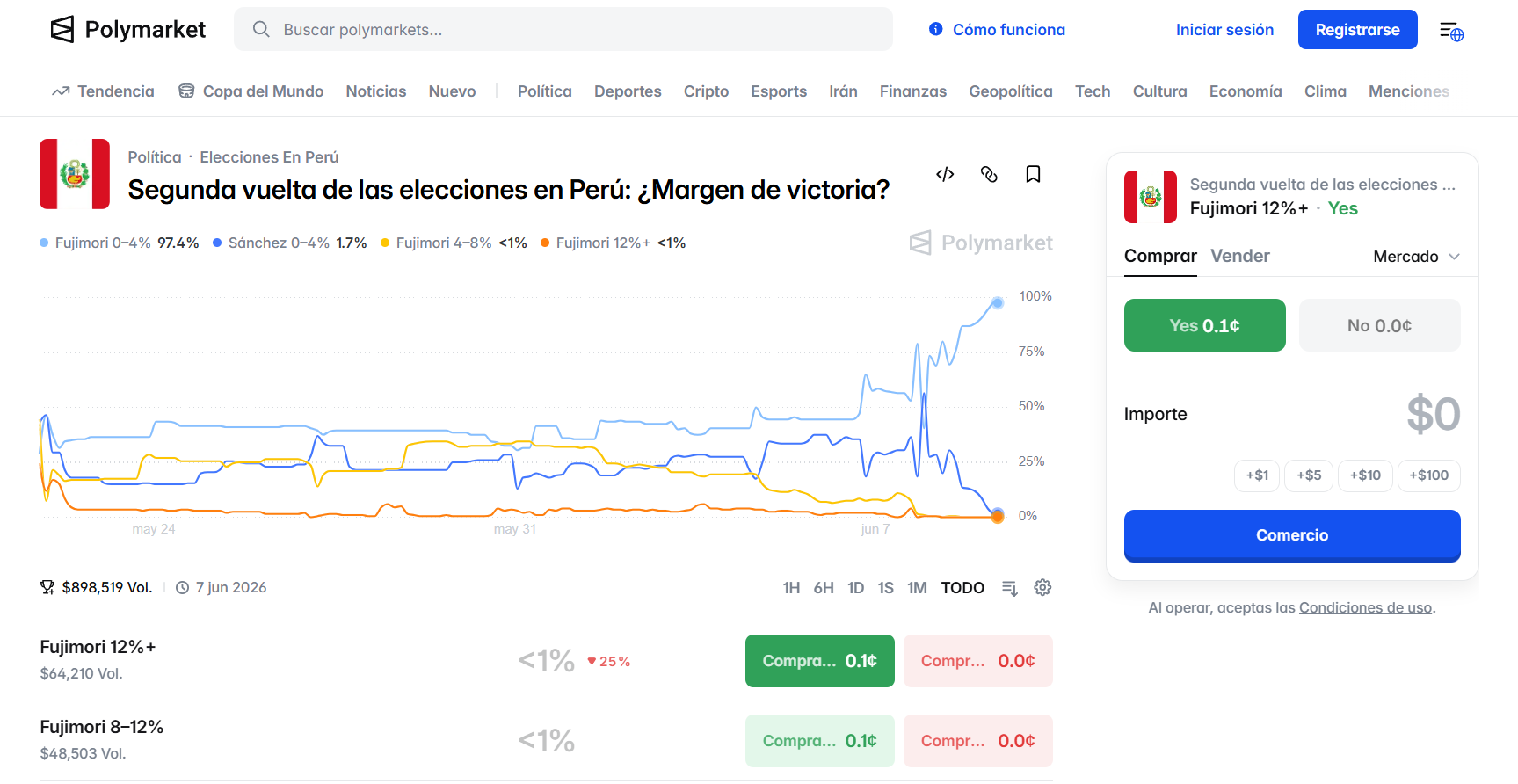Open the Tendencia category

[103, 91]
